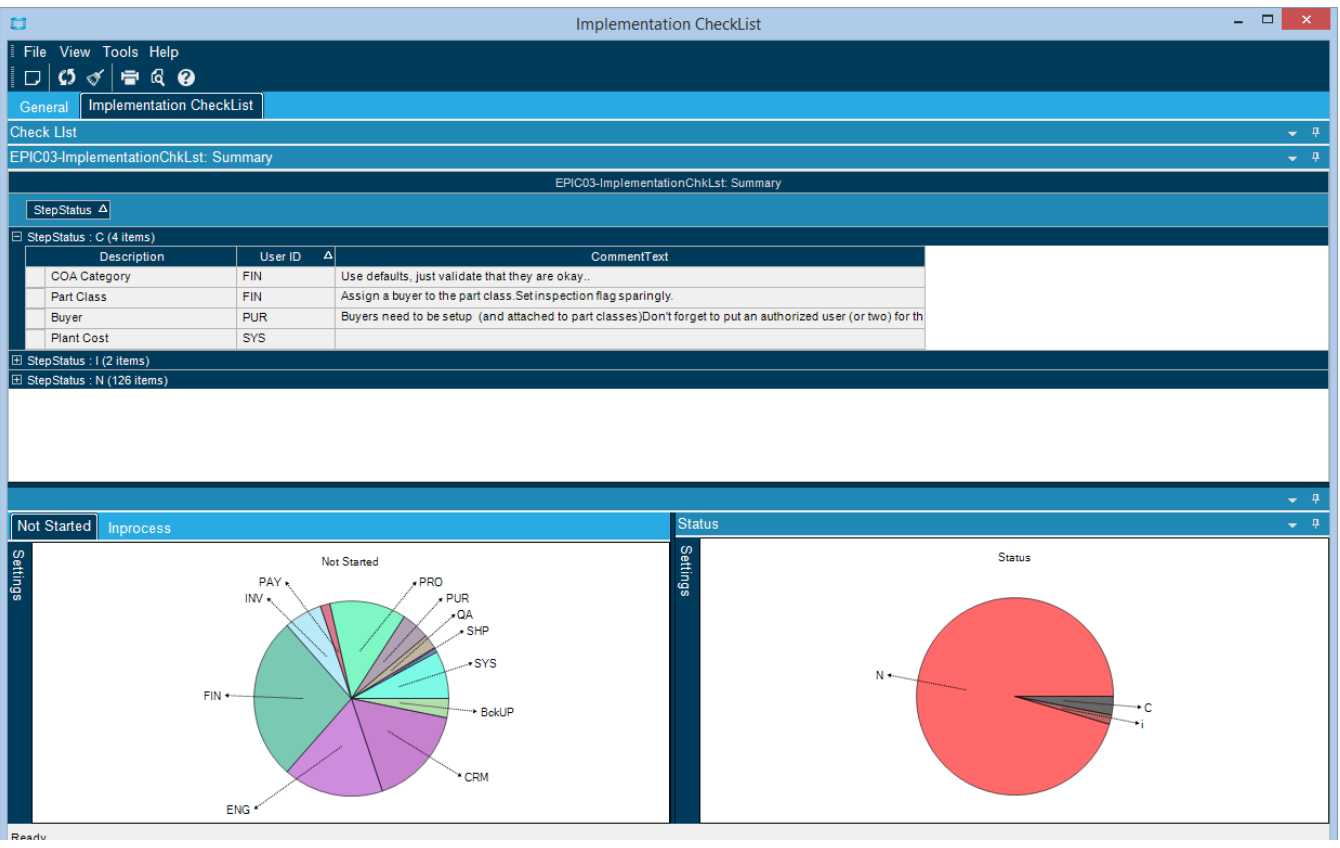The image size is (1340, 848).
Task: Click the Clear broom toolbar icon
Action: [x=95, y=78]
